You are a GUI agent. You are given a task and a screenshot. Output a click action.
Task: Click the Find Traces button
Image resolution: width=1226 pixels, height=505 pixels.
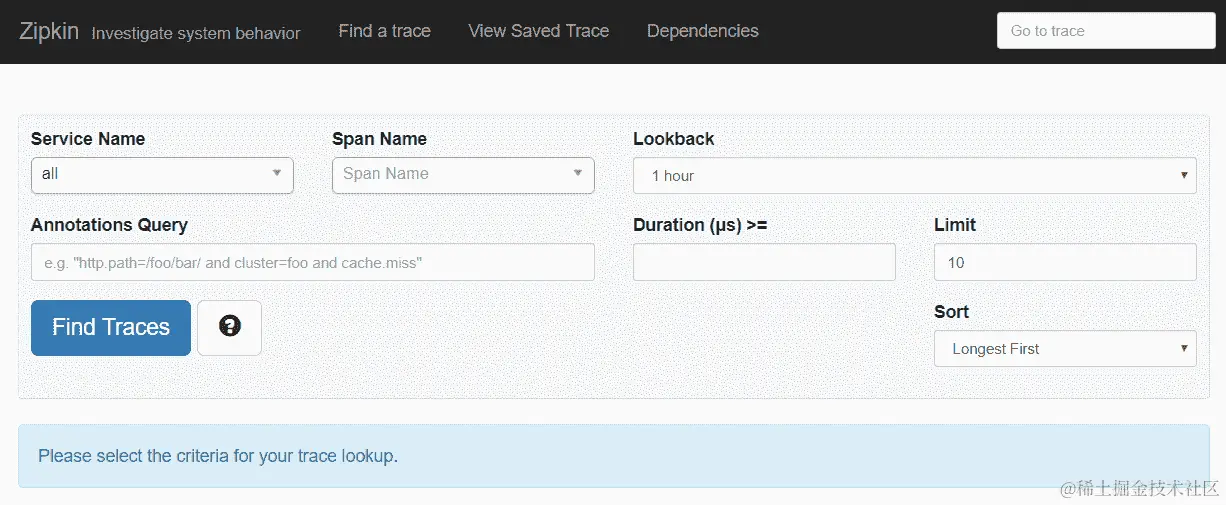[x=111, y=327]
